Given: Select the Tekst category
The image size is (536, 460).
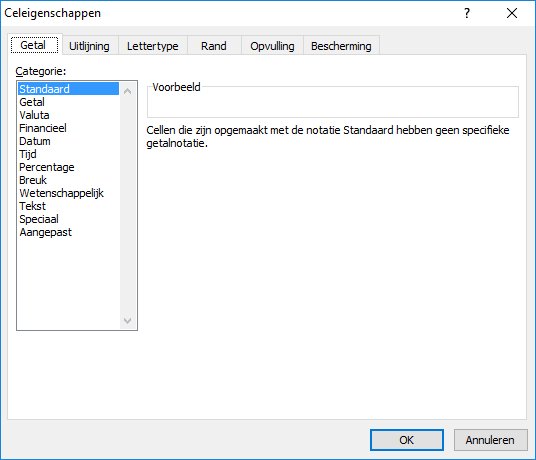Looking at the screenshot, I should (32, 206).
